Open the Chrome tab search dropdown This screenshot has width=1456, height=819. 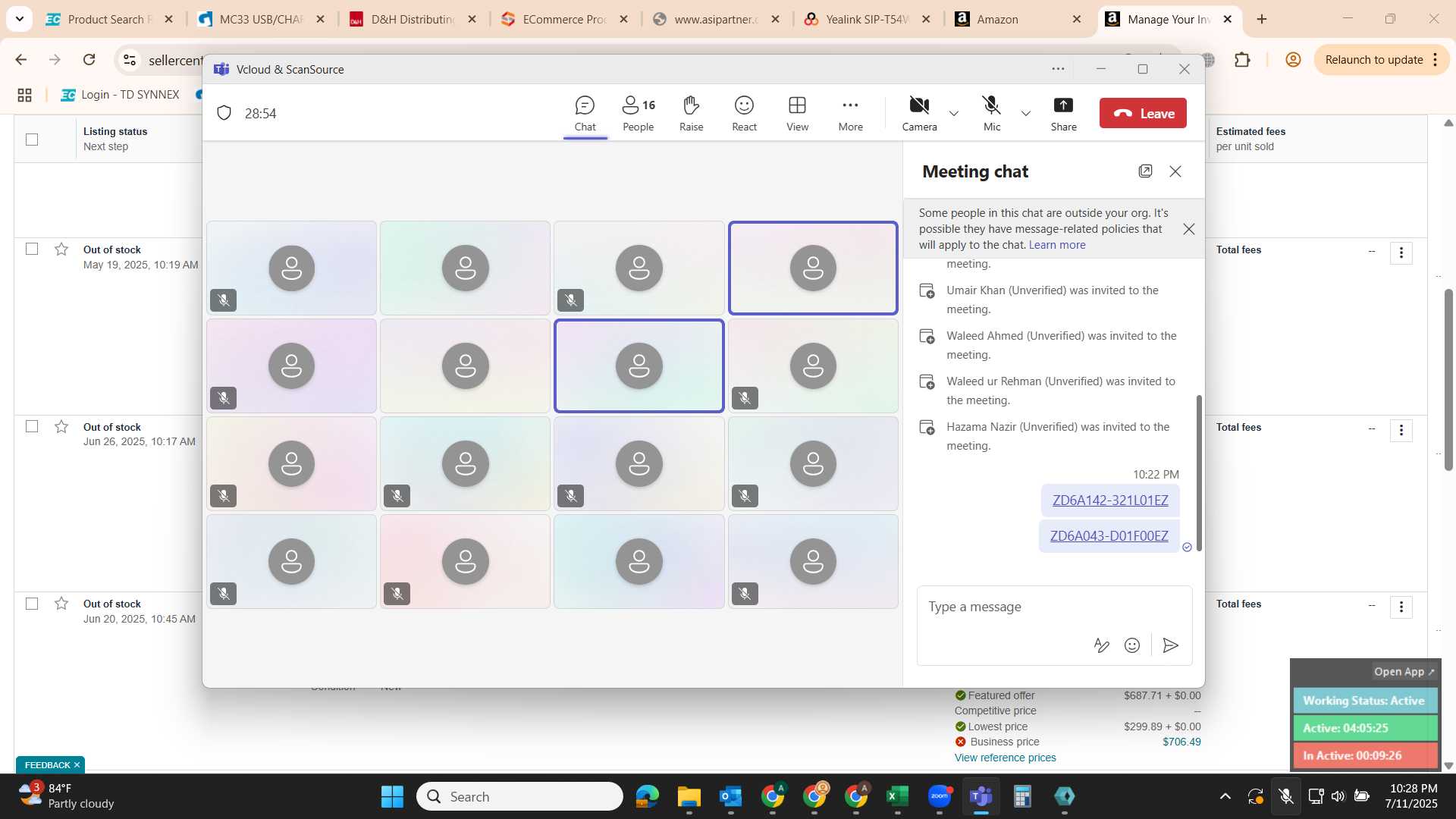pyautogui.click(x=19, y=19)
